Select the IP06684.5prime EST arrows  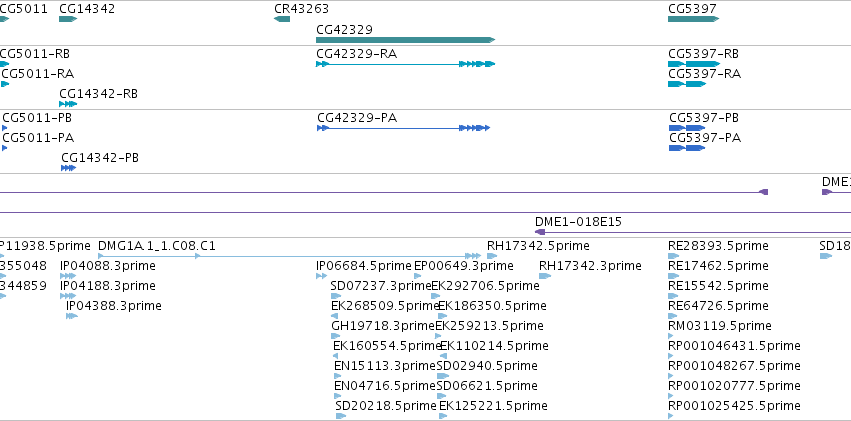321,276
